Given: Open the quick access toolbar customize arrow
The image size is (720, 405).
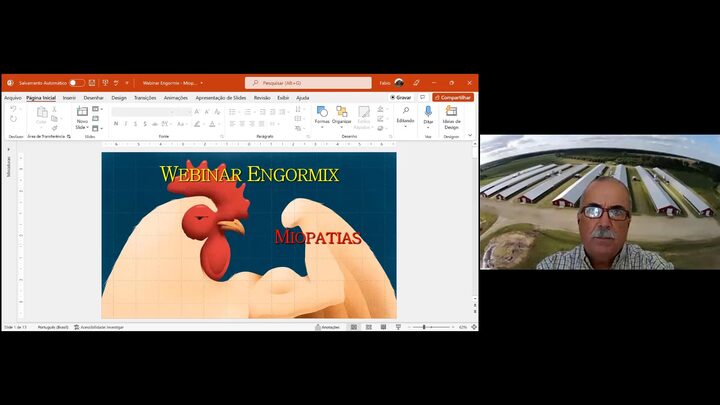Looking at the screenshot, I should coord(127,83).
